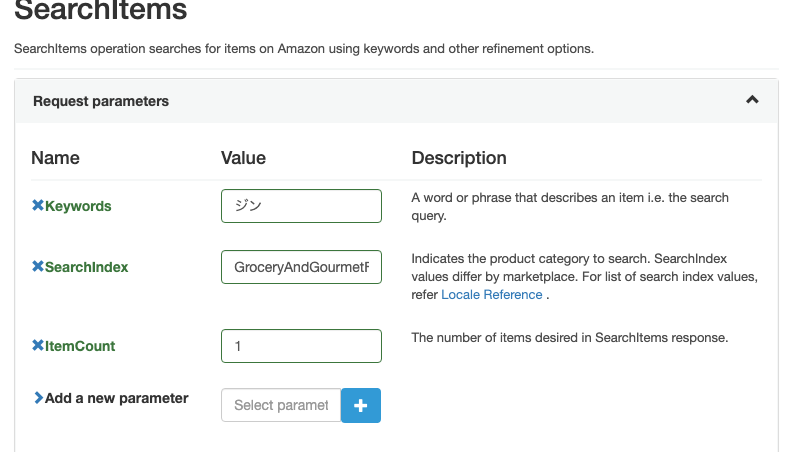The height and width of the screenshot is (452, 793).
Task: Click the Keywords parameter name
Action: click(x=78, y=206)
